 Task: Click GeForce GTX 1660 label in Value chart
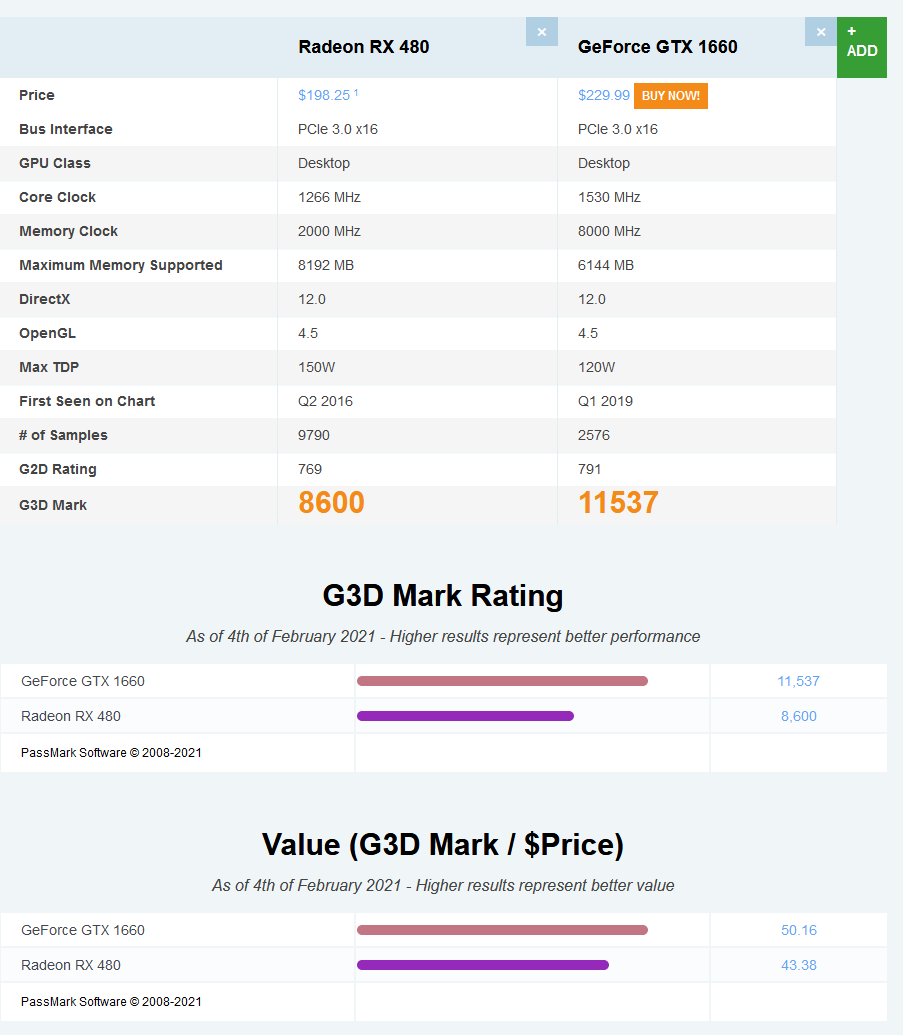click(83, 930)
